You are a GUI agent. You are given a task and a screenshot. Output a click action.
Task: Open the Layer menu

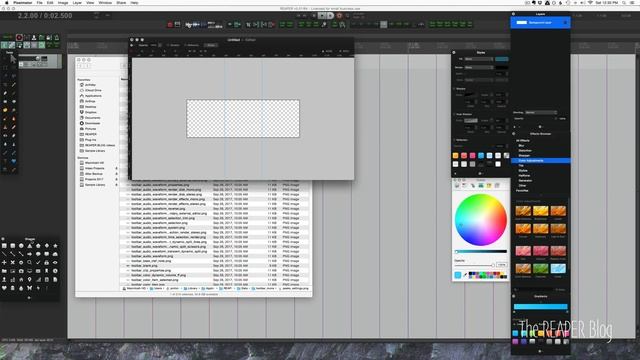tap(77, 2)
